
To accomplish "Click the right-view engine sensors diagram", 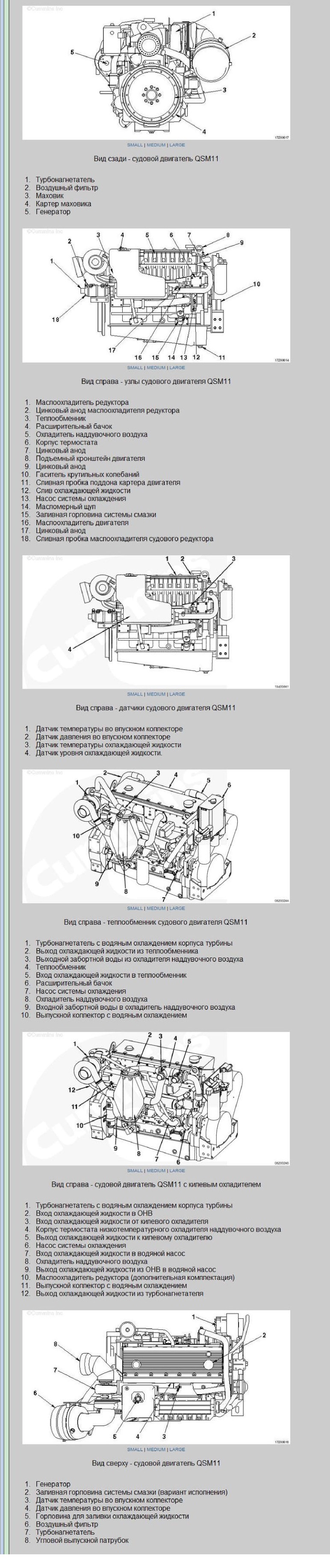I will click(156, 622).
